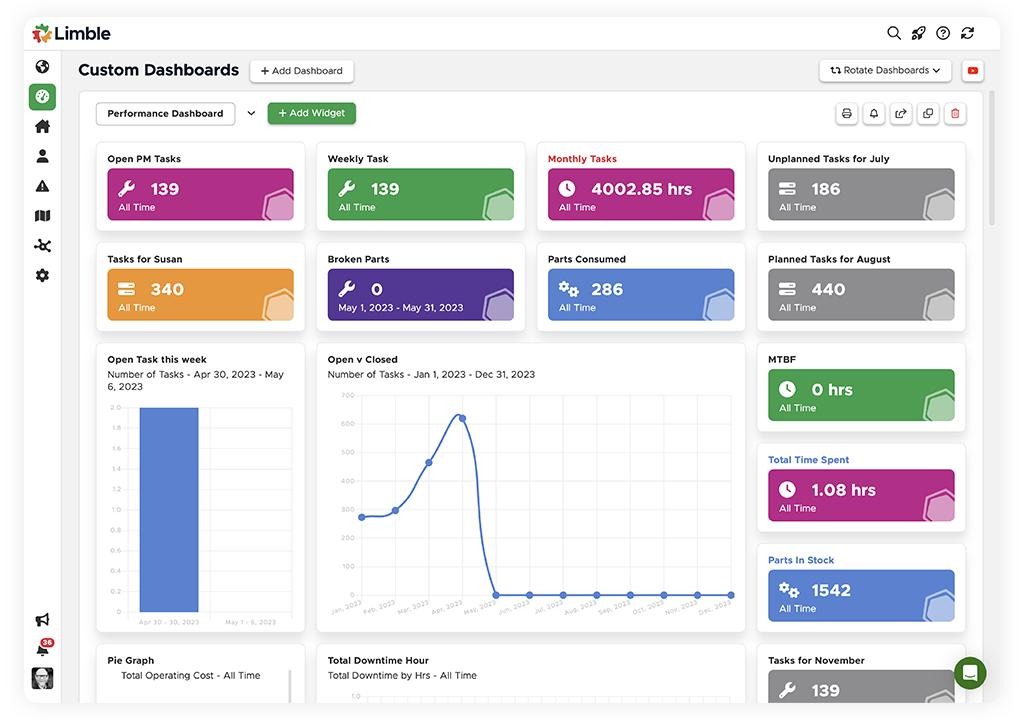The height and width of the screenshot is (720, 1024).
Task: Open the Performance Dashboard selector
Action: (165, 114)
